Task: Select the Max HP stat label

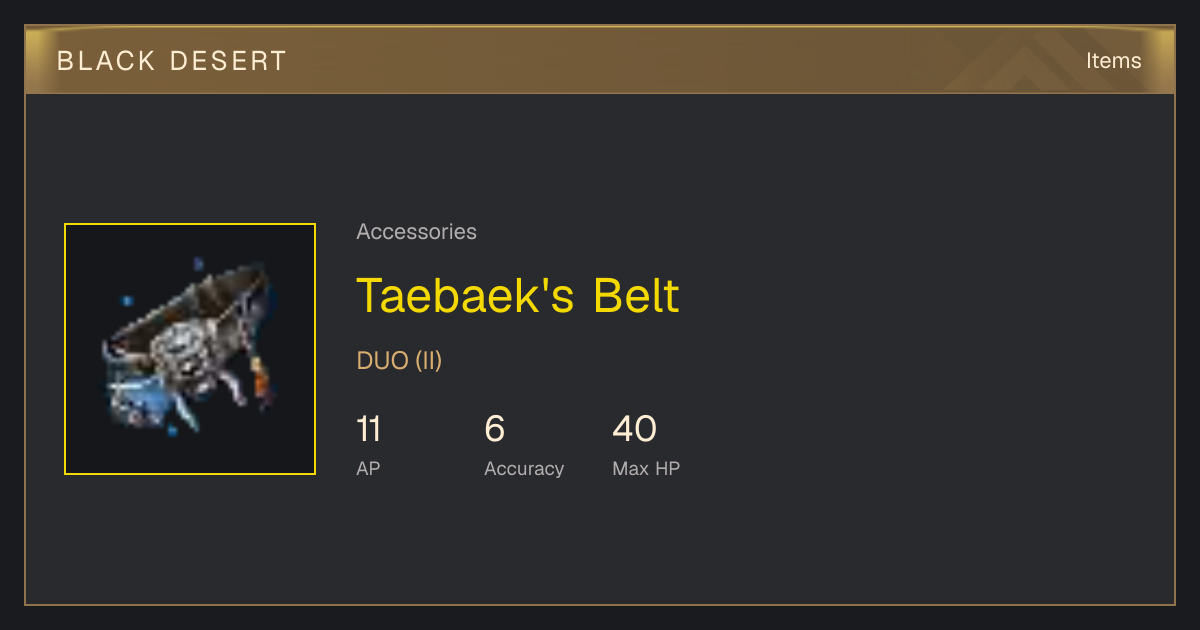Action: coord(646,468)
